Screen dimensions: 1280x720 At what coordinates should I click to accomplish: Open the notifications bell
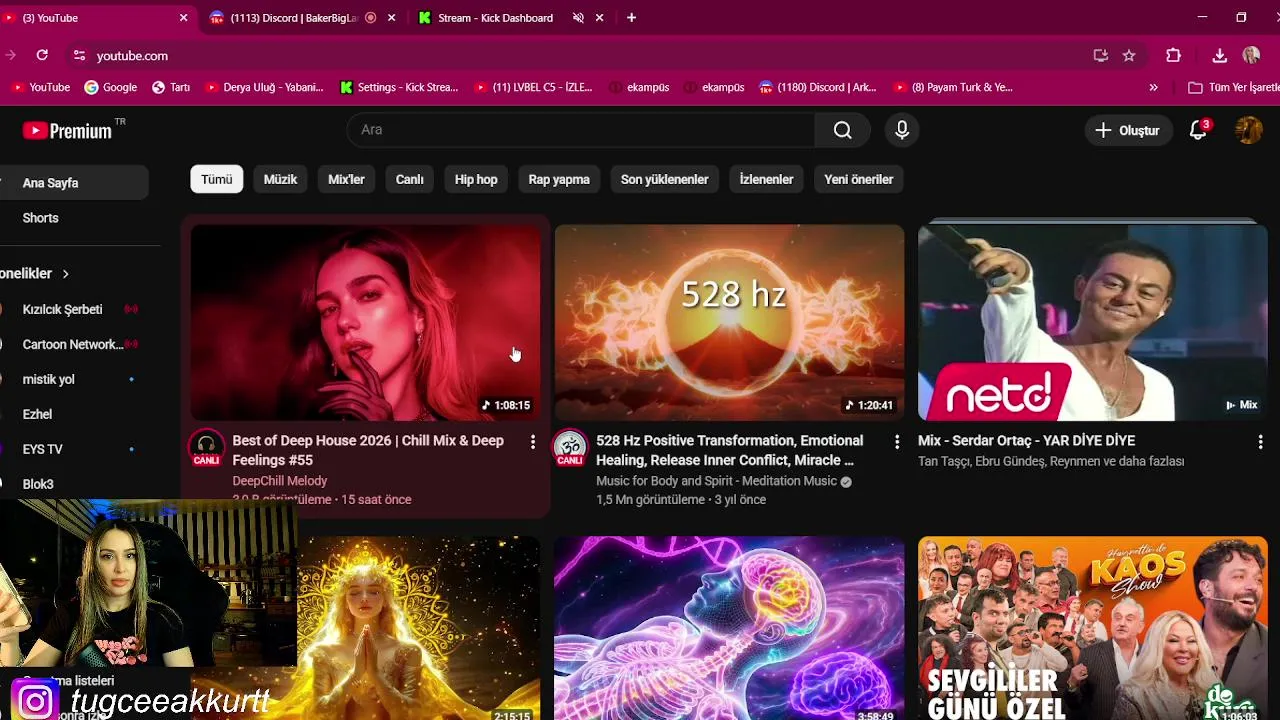click(1198, 130)
